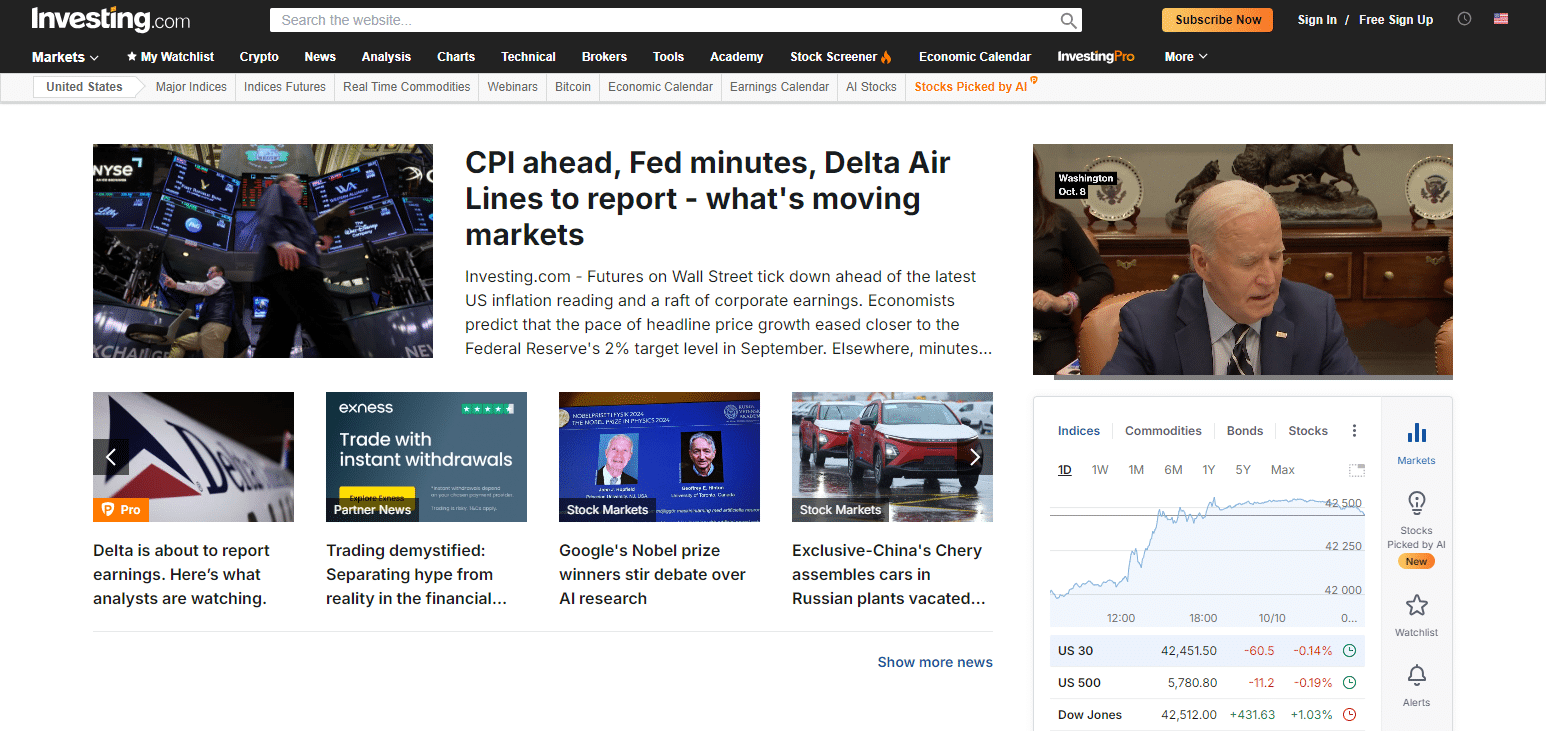Click the star icon beside My Watchlist

tap(132, 57)
